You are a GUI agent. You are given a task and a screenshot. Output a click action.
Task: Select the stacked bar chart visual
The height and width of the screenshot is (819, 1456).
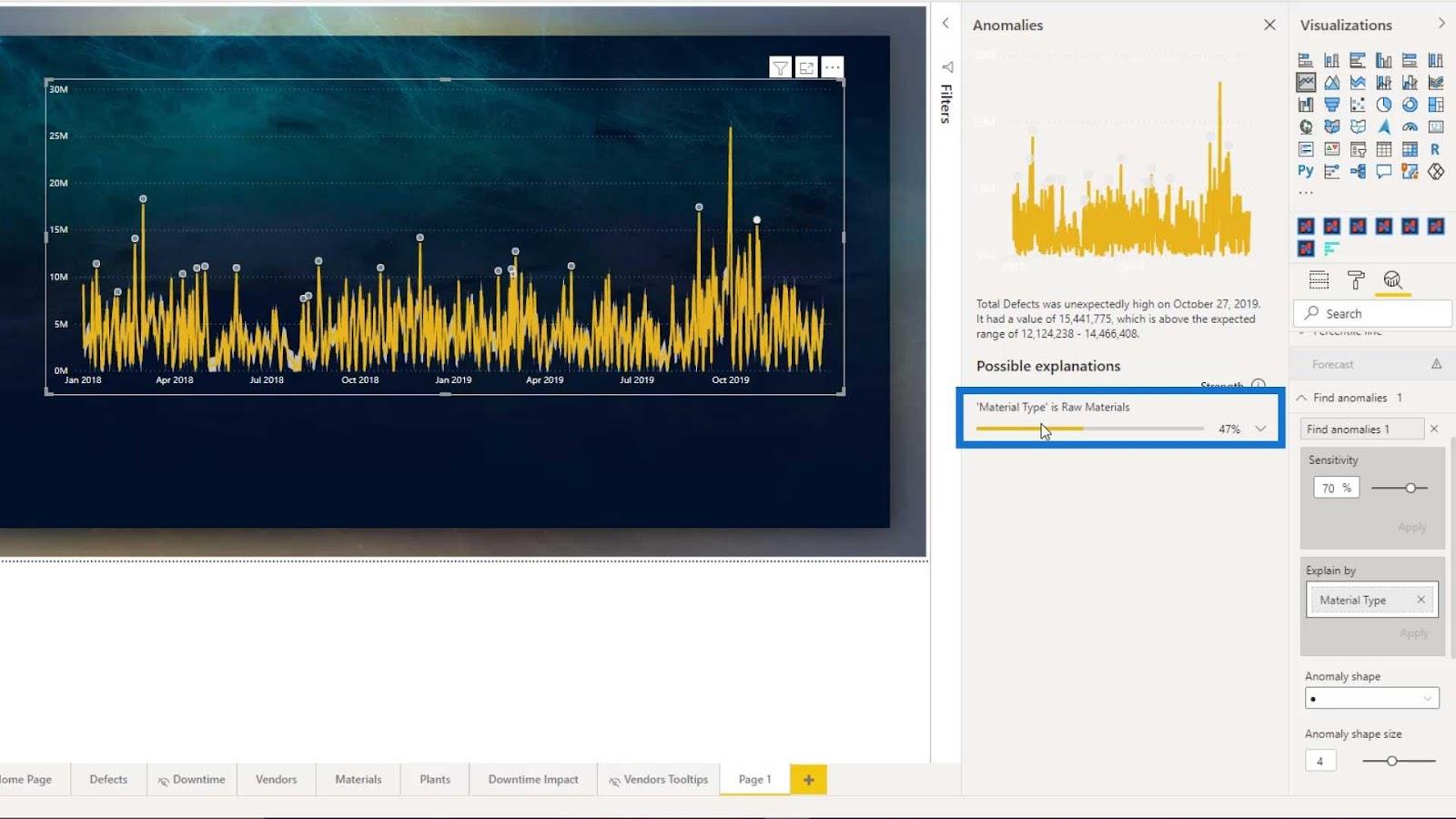pyautogui.click(x=1305, y=60)
